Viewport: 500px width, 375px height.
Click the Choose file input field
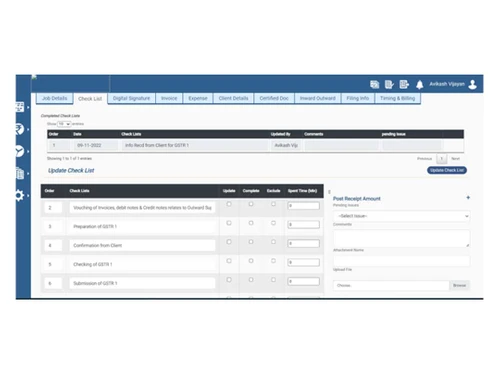point(391,285)
